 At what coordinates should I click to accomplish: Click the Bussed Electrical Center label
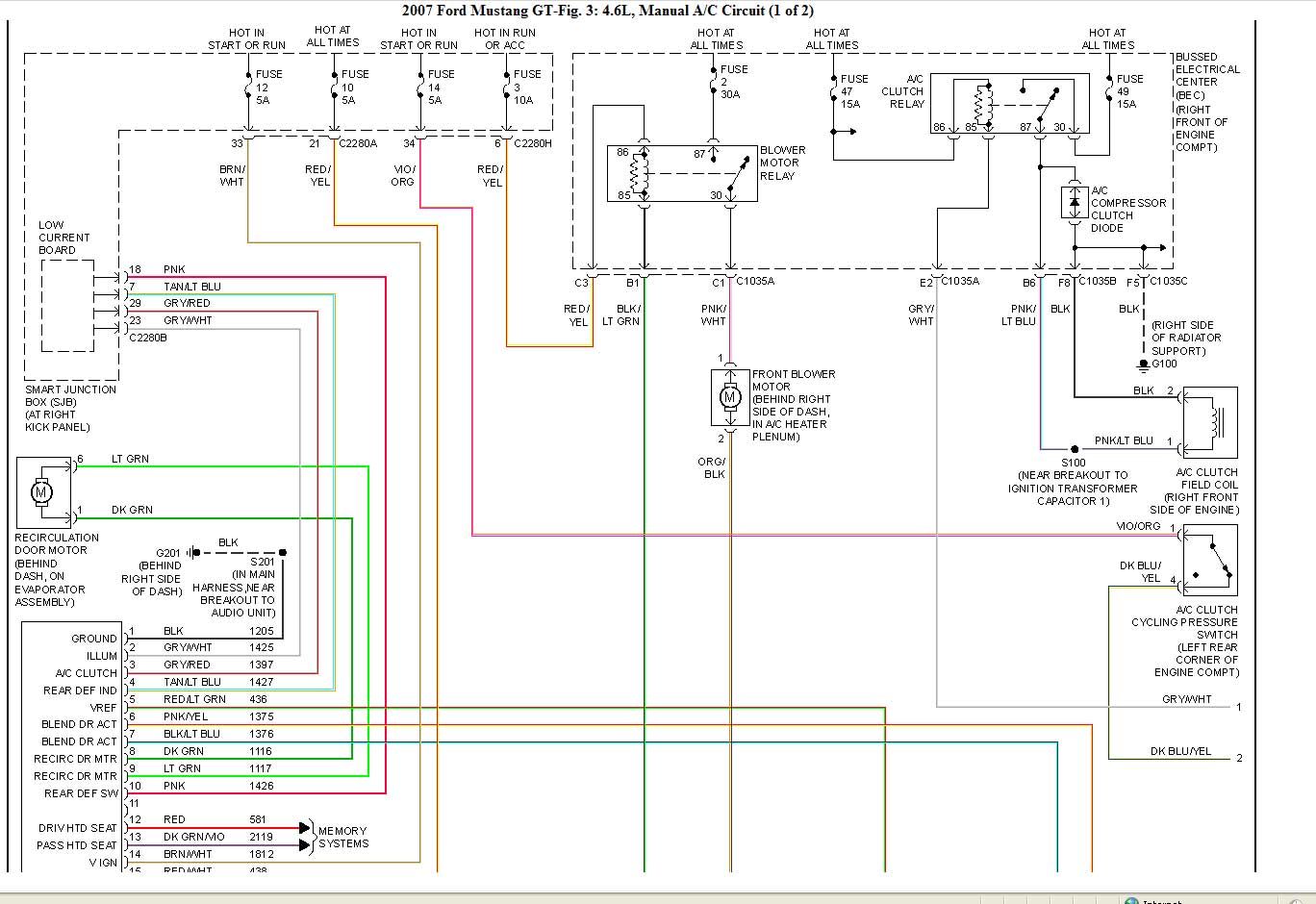click(x=1206, y=102)
